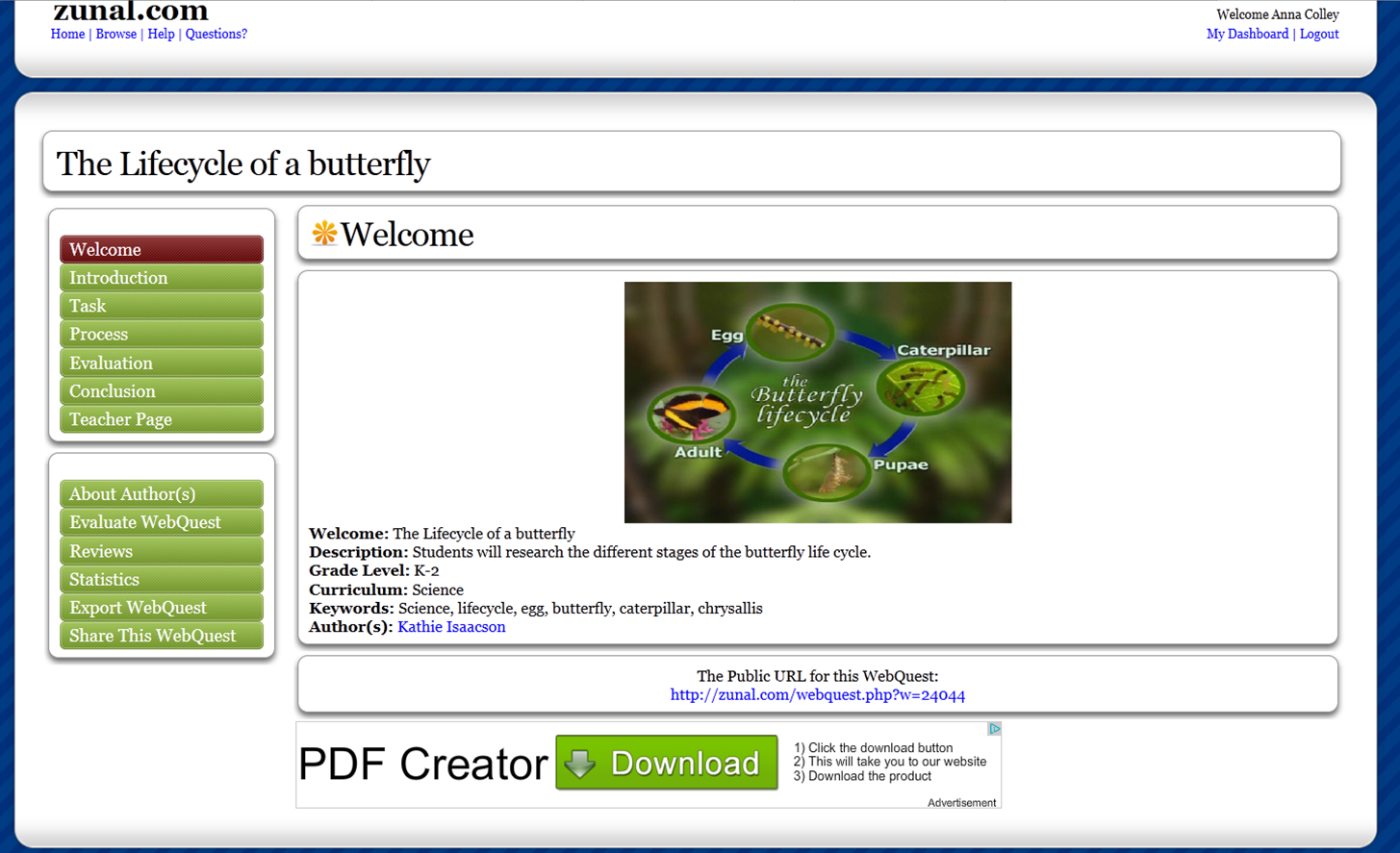
Task: Click the AdChoices triangle icon on the advertisement
Action: 996,729
